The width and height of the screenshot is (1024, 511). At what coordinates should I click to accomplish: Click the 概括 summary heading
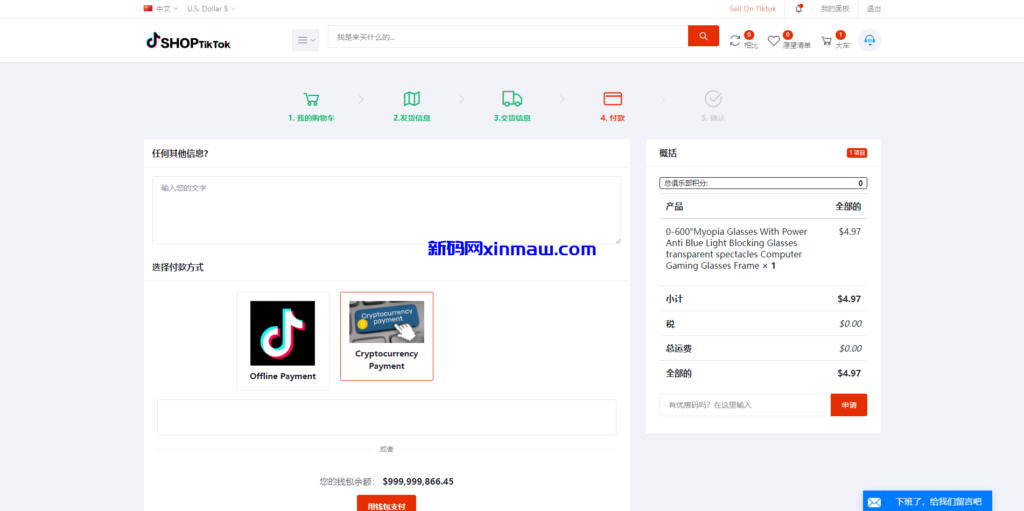[x=668, y=153]
